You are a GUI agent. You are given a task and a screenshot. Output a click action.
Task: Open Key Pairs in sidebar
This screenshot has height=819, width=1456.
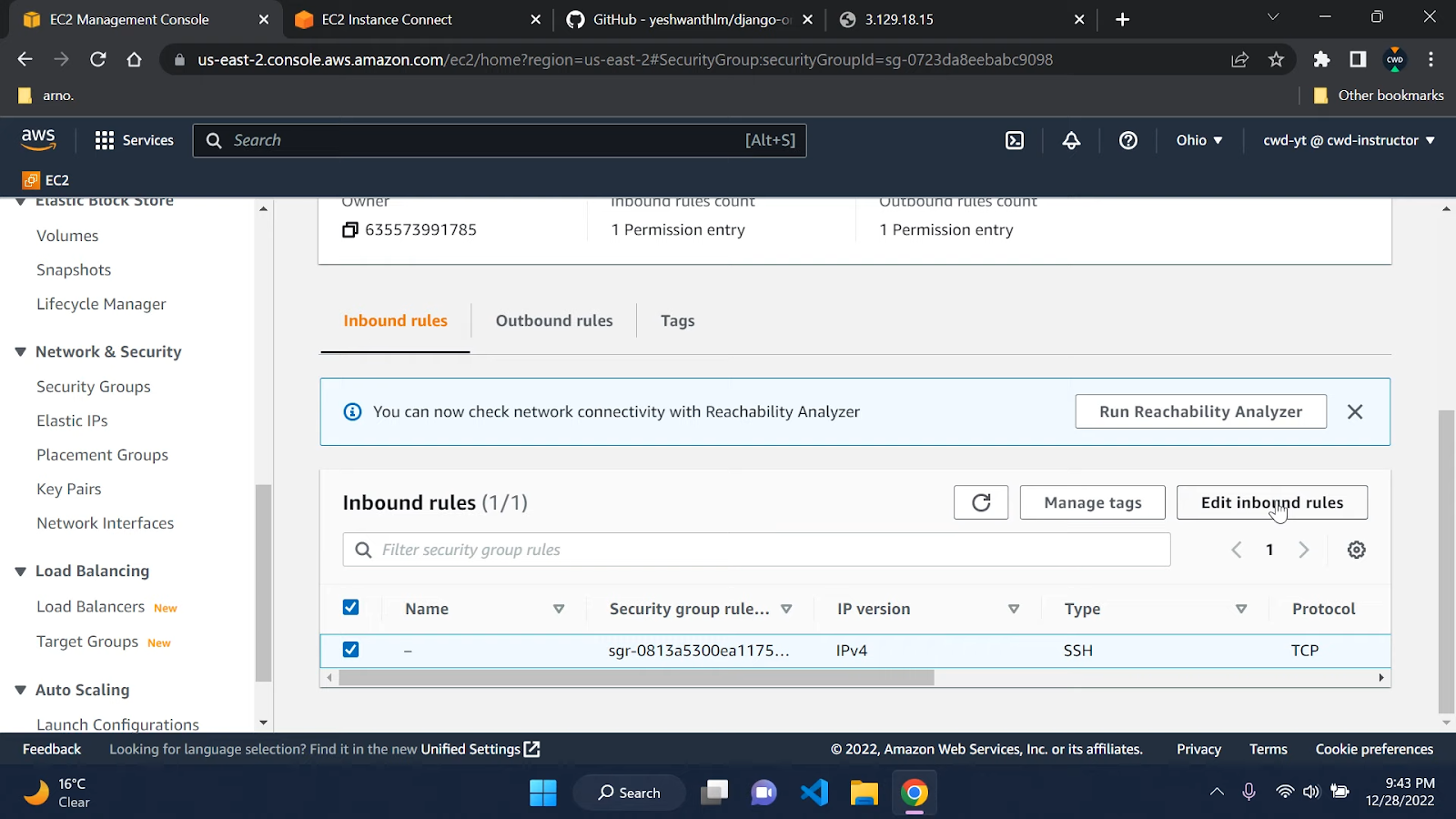click(69, 489)
